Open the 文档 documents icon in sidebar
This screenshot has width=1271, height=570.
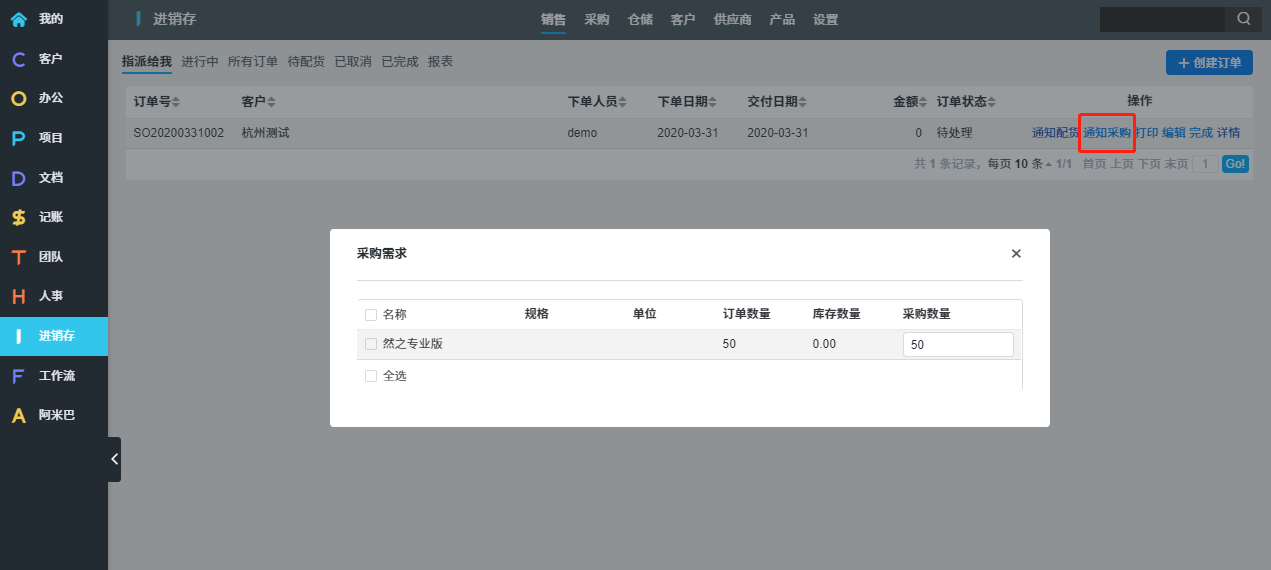[x=18, y=178]
